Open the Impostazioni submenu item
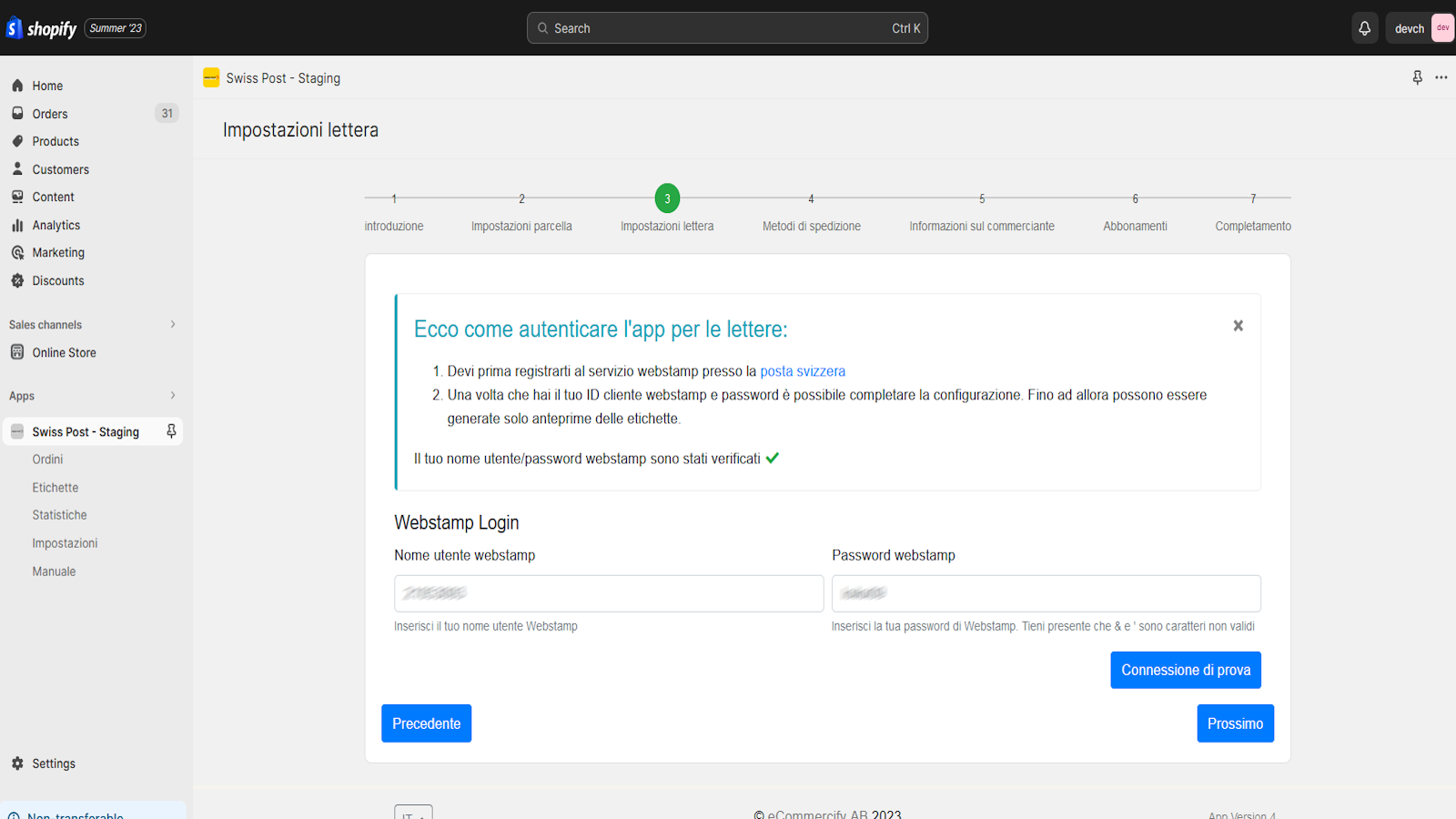The image size is (1456, 819). coord(65,543)
